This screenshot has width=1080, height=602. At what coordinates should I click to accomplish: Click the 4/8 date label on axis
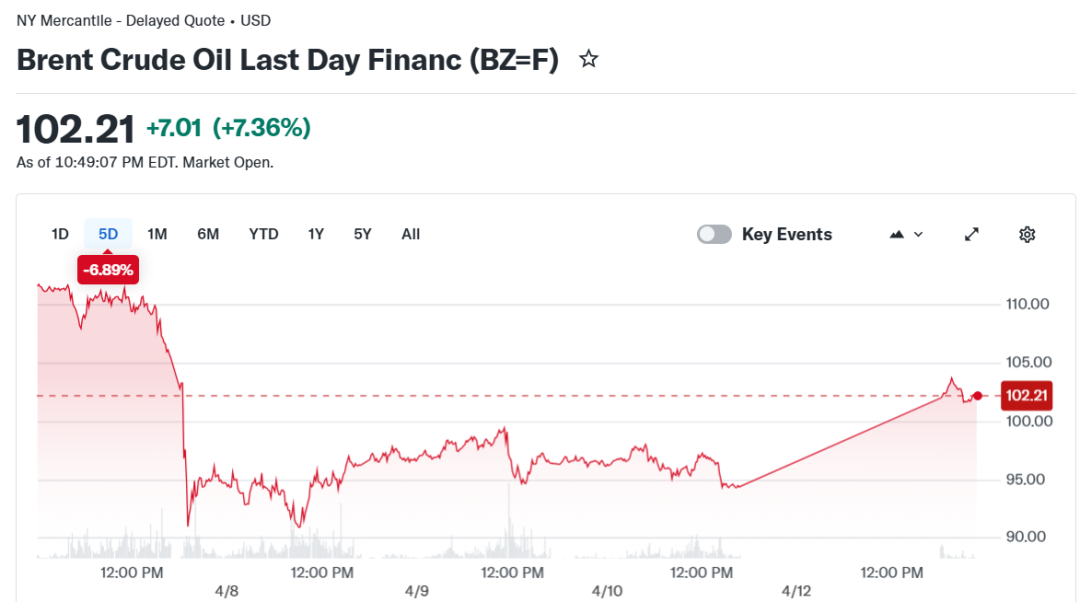227,591
